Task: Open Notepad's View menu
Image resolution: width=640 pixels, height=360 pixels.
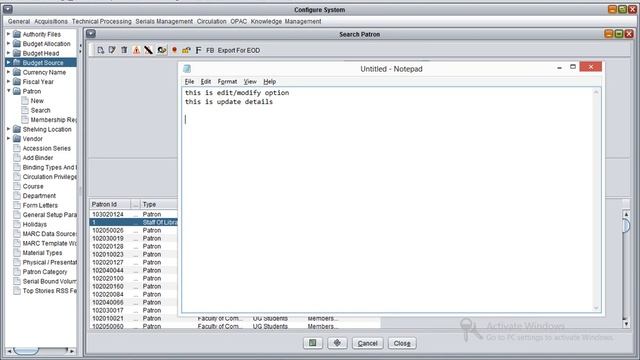Action: (250, 82)
